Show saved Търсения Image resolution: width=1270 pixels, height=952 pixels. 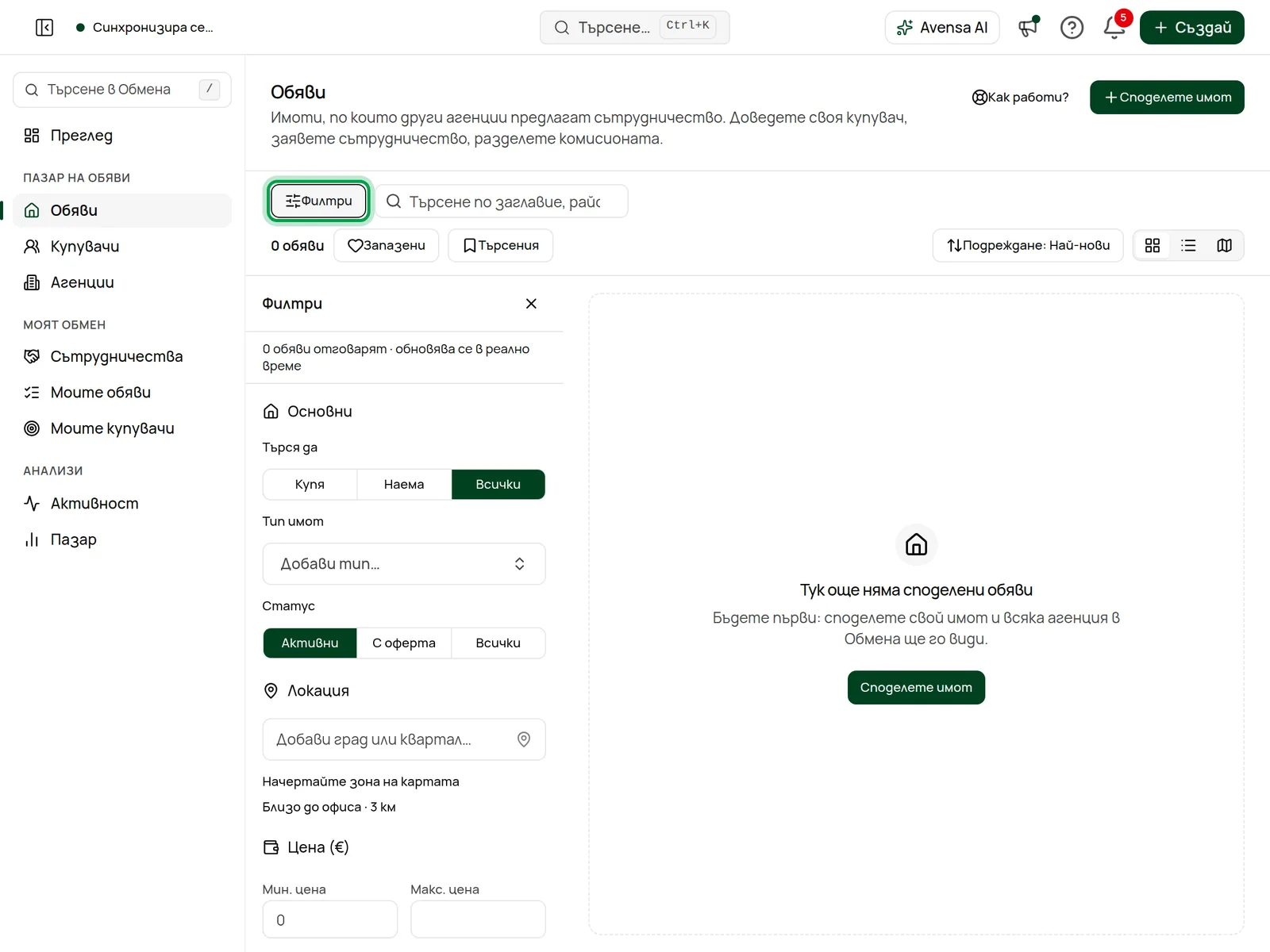[x=501, y=246]
